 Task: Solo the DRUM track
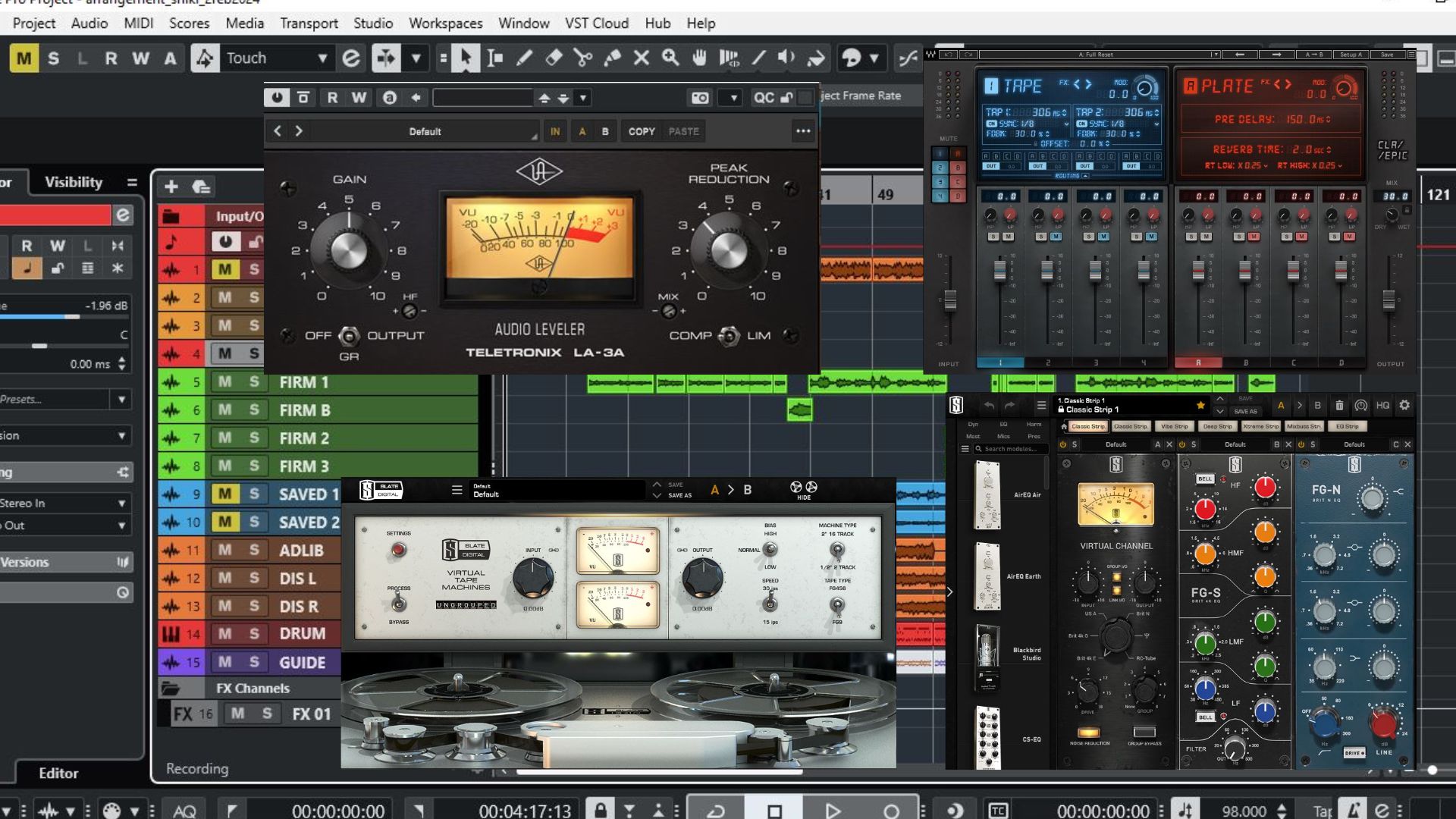point(254,634)
